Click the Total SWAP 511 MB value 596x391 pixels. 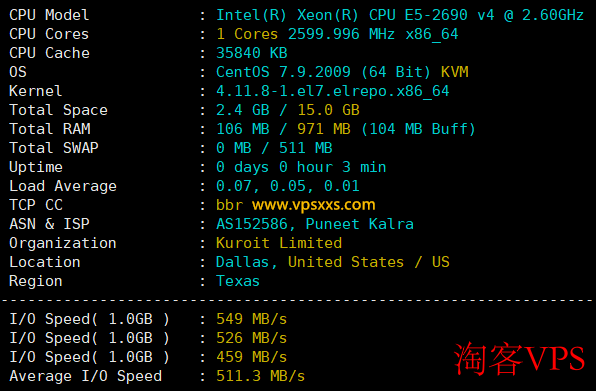point(306,148)
